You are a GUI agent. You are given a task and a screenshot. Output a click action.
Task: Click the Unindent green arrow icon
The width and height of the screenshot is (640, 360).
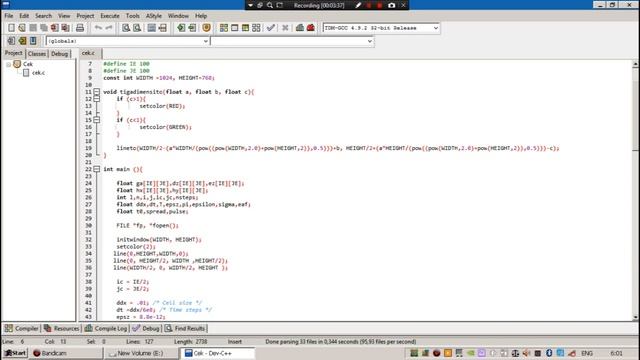pyautogui.click(x=192, y=28)
